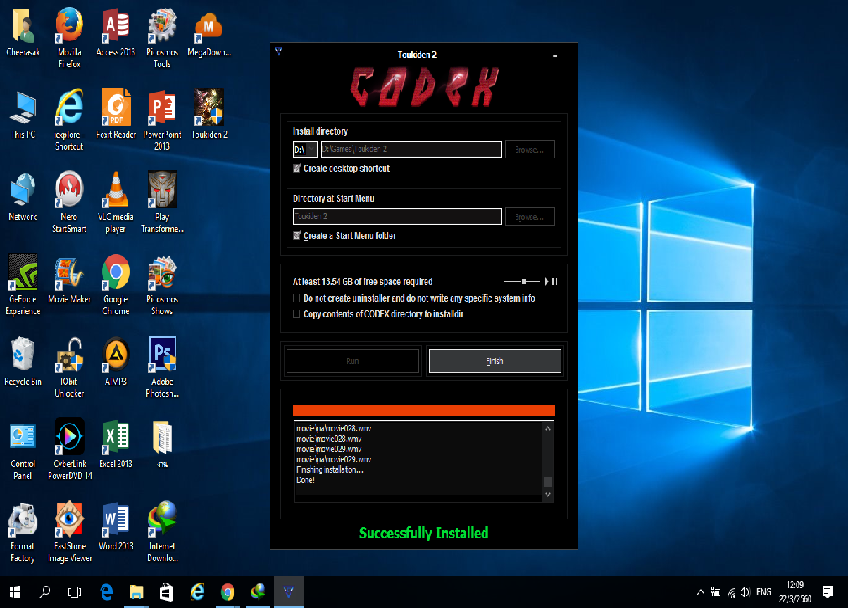848x609 pixels.
Task: Show hidden system tray icons chevron
Action: (x=700, y=592)
